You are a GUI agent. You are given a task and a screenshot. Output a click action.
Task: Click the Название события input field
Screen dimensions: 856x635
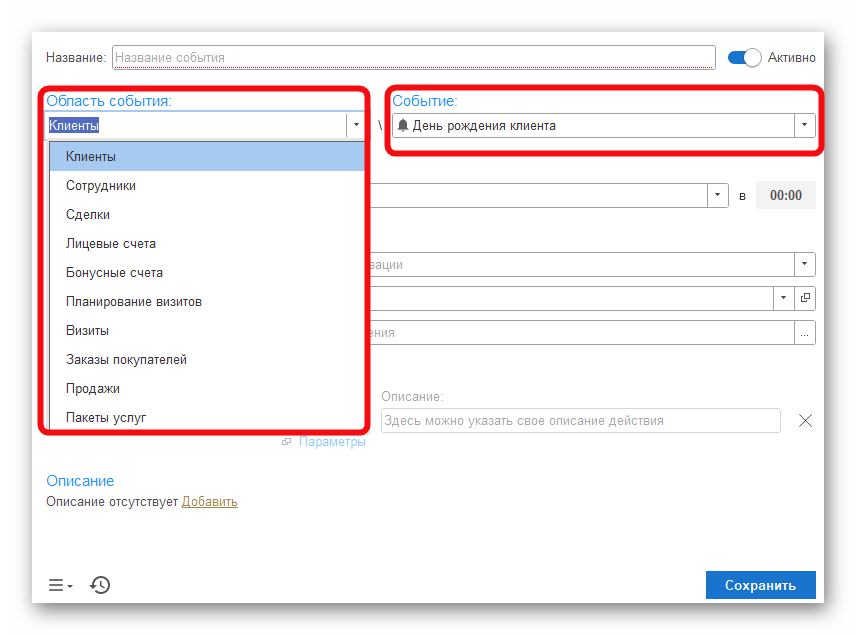(x=414, y=58)
